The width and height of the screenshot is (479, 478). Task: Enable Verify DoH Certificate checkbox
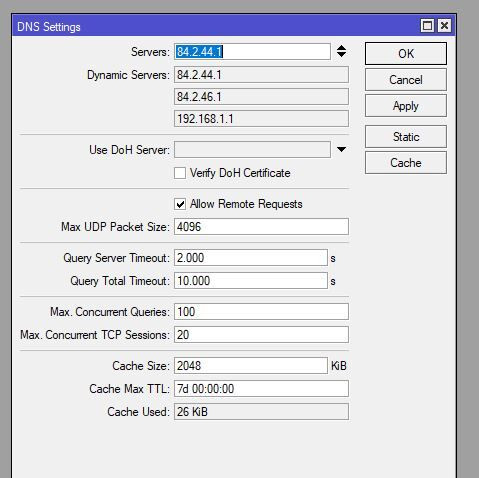tap(180, 173)
